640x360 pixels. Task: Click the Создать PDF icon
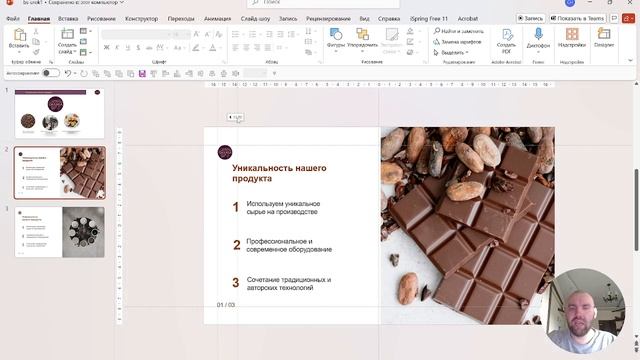coord(507,35)
